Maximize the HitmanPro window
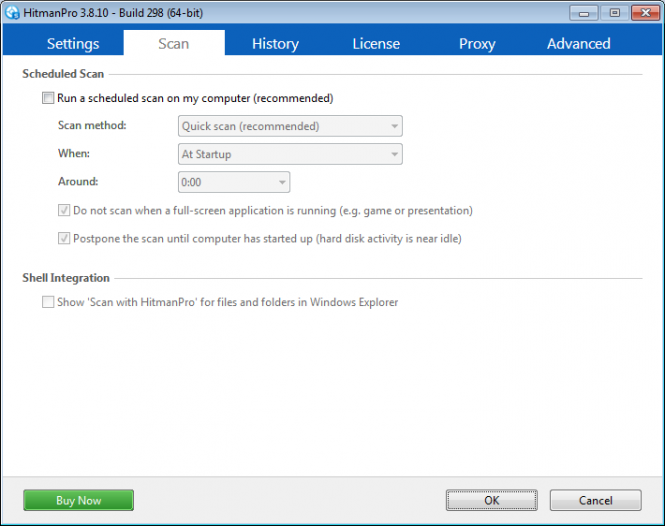665x526 pixels. pos(615,13)
